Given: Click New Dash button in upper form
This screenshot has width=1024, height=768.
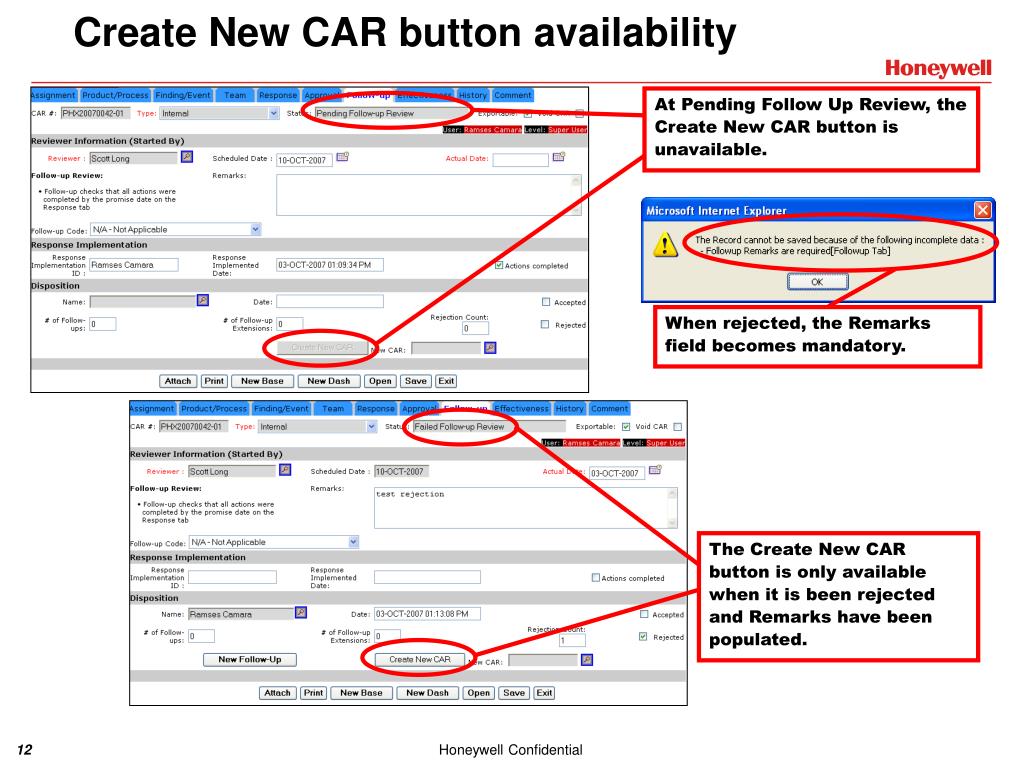Looking at the screenshot, I should point(328,381).
